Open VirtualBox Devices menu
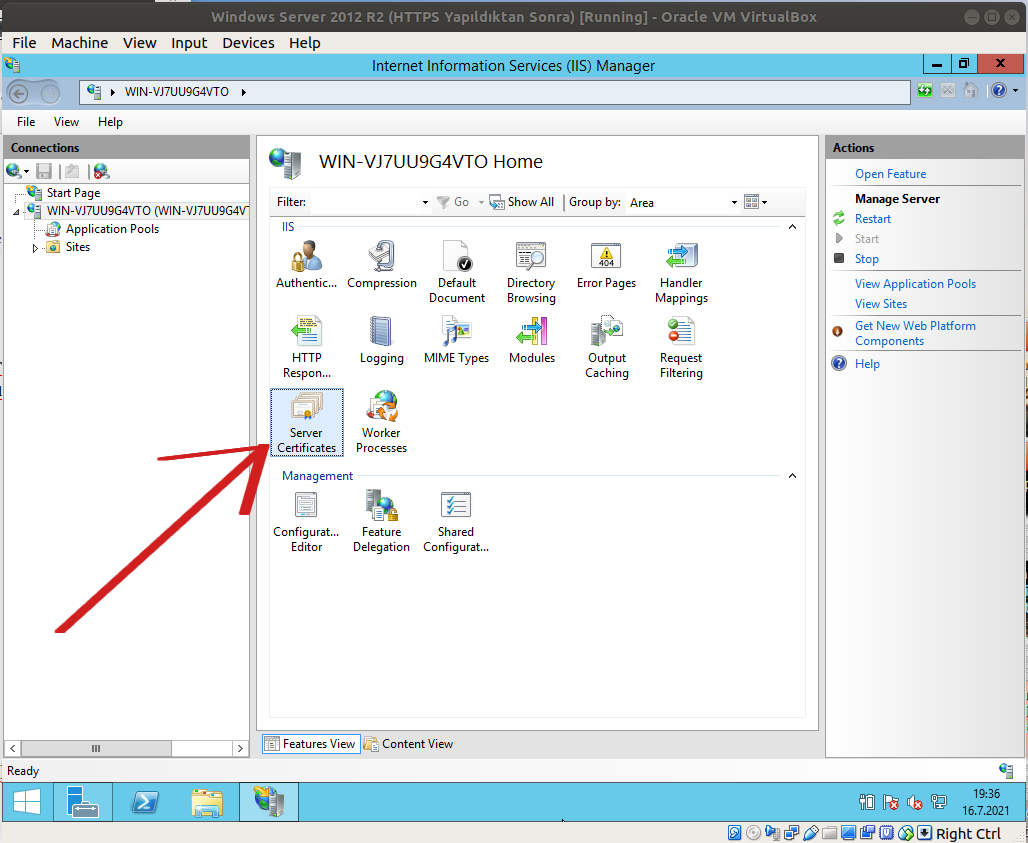This screenshot has width=1028, height=843. 248,43
